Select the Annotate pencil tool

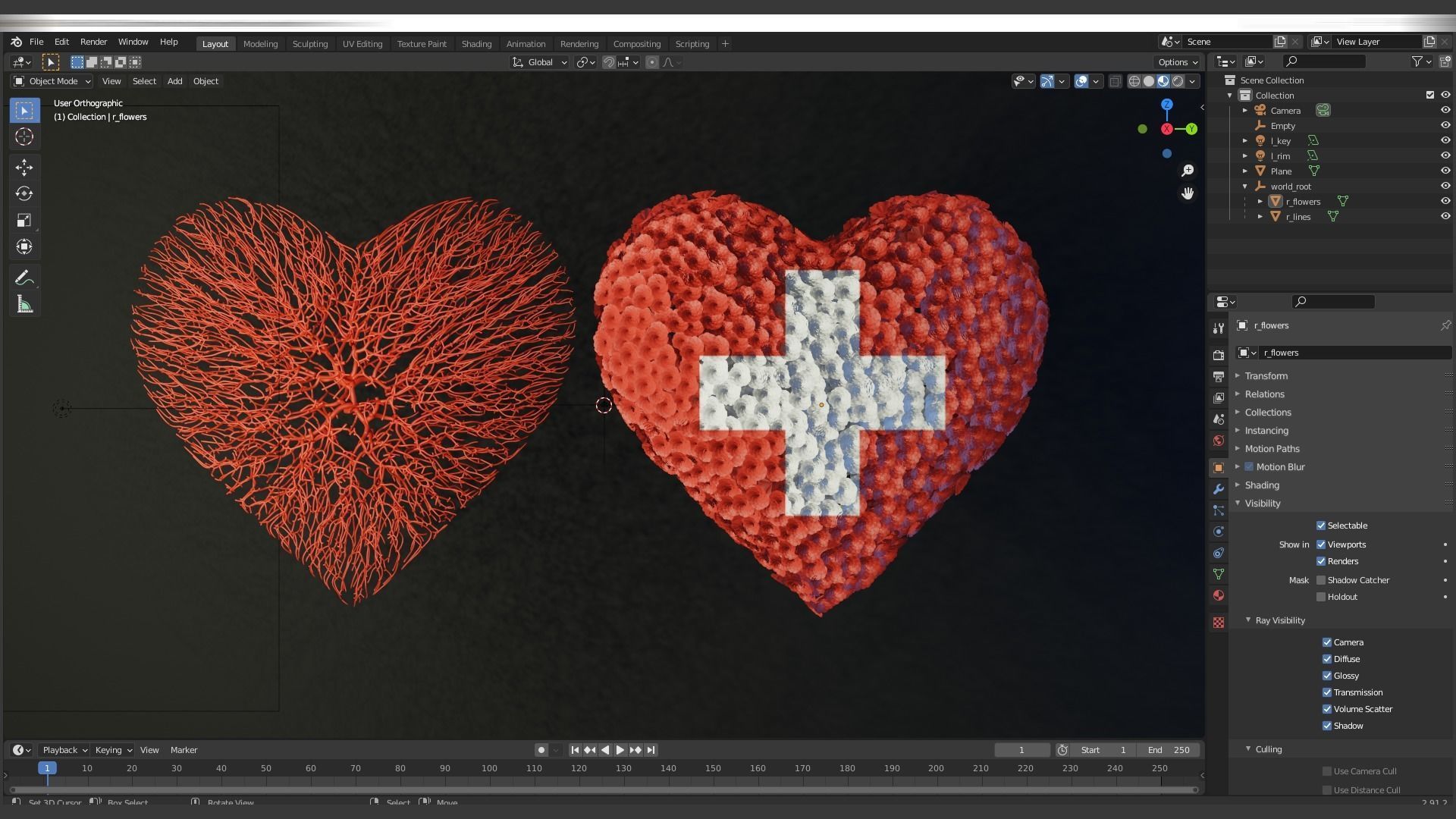(x=24, y=278)
